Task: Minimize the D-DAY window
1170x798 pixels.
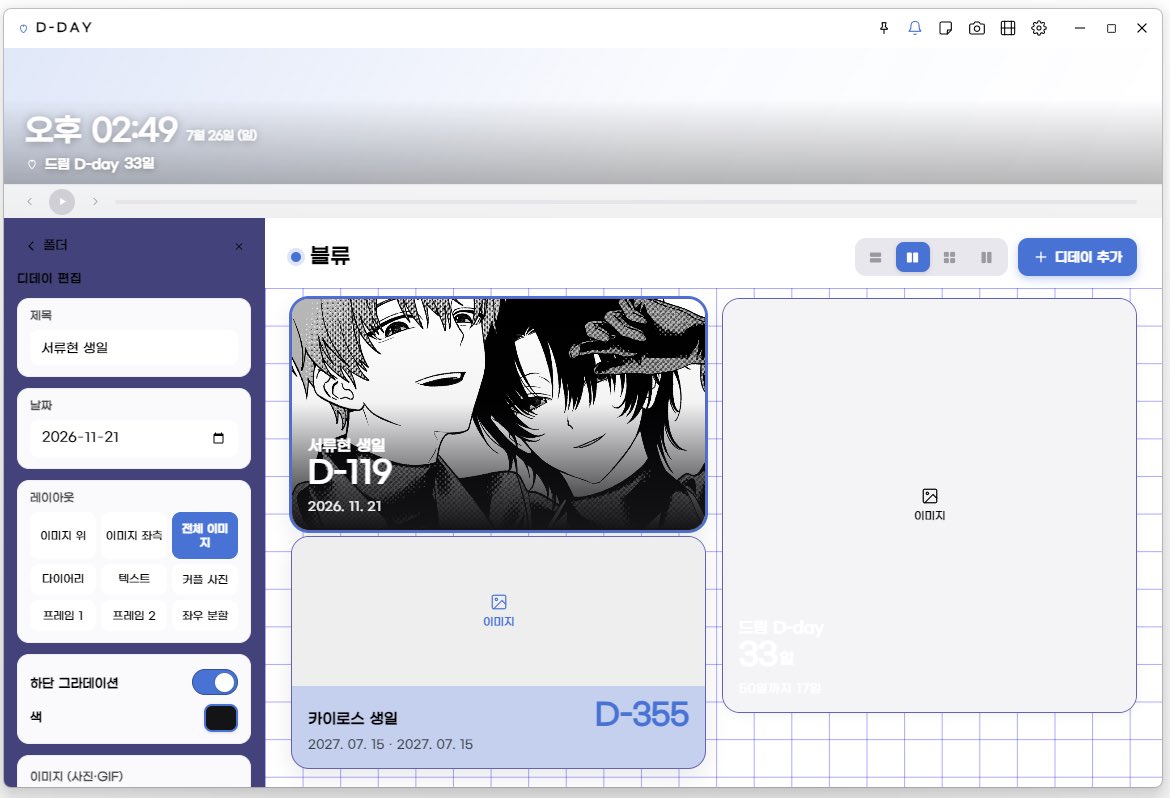Action: [1080, 28]
